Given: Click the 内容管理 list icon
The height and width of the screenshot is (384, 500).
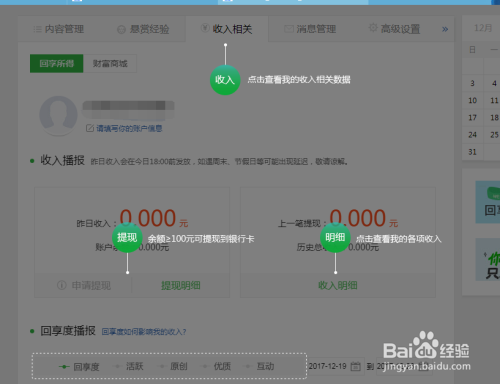Looking at the screenshot, I should click(x=37, y=29).
